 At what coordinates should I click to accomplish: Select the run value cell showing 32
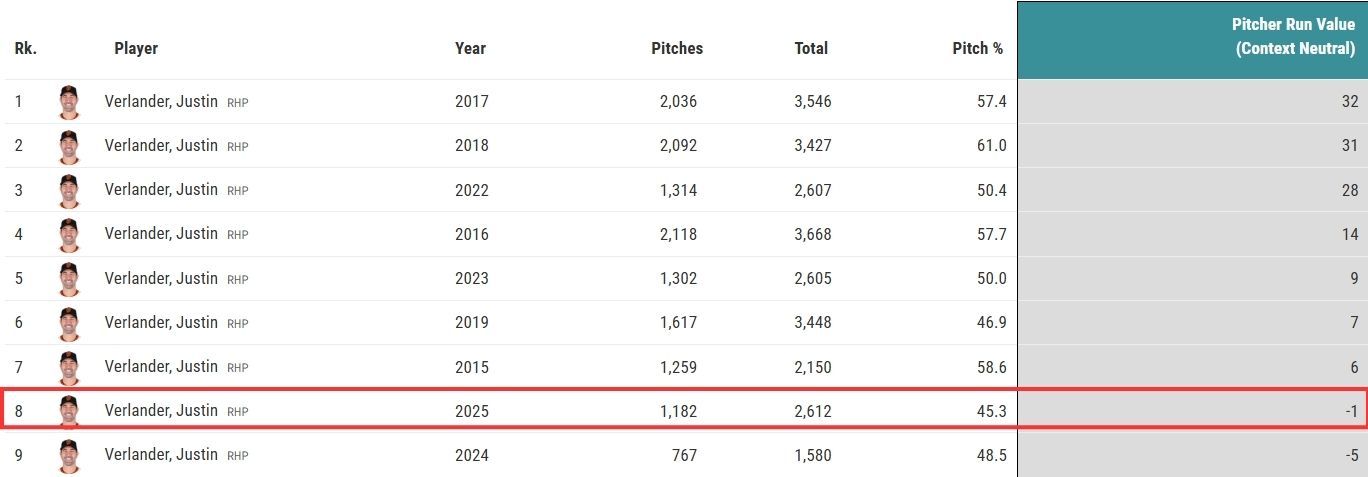(x=1192, y=101)
